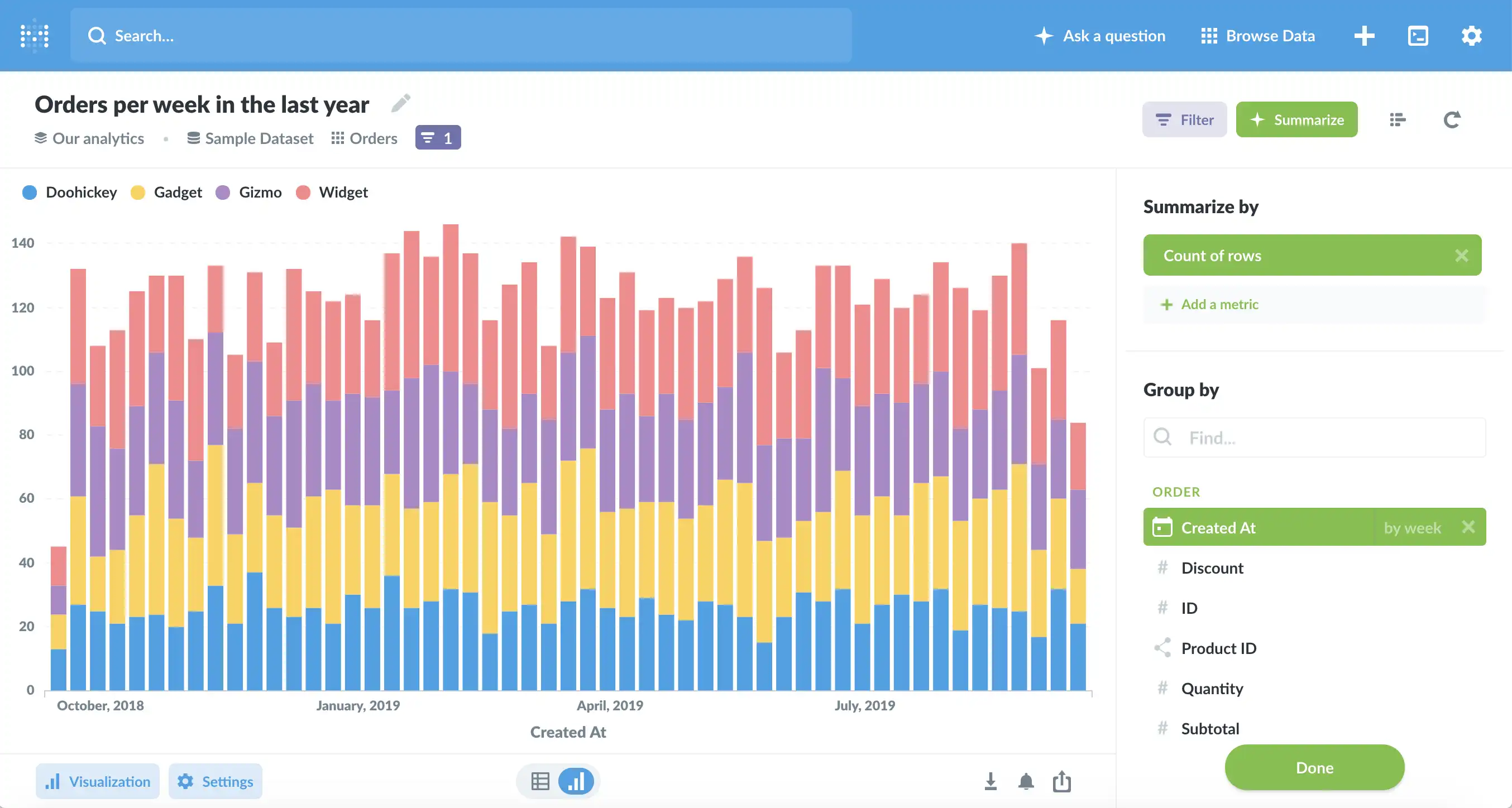Click the table view icon to switch display
The image size is (1512, 808).
pyautogui.click(x=540, y=781)
